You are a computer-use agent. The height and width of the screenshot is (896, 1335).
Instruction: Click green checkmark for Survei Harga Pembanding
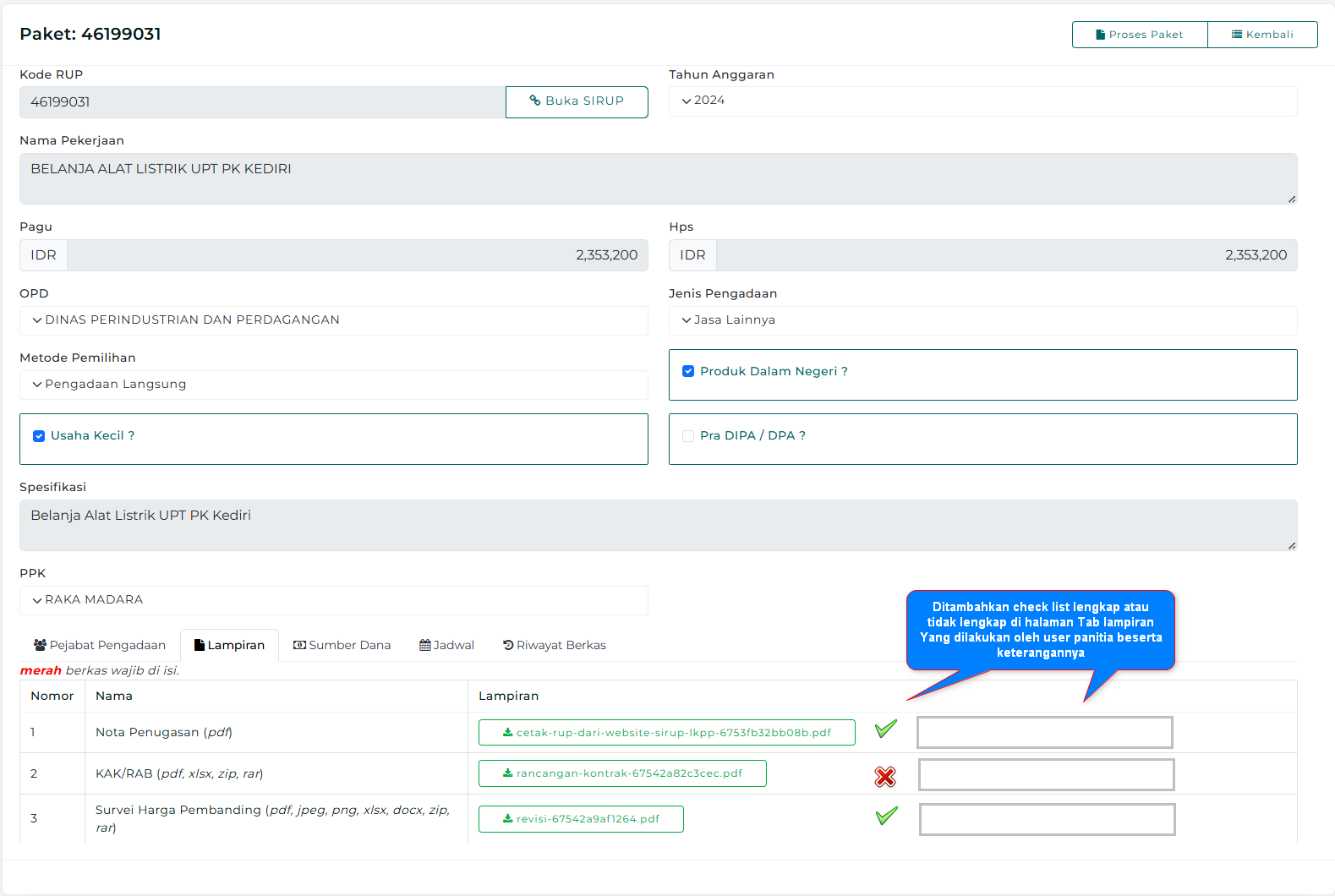click(x=886, y=817)
